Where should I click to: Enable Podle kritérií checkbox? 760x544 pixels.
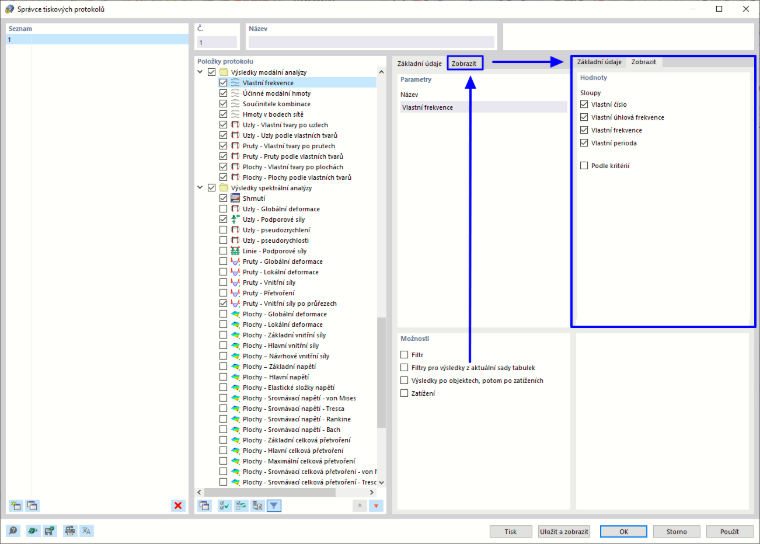tap(584, 165)
